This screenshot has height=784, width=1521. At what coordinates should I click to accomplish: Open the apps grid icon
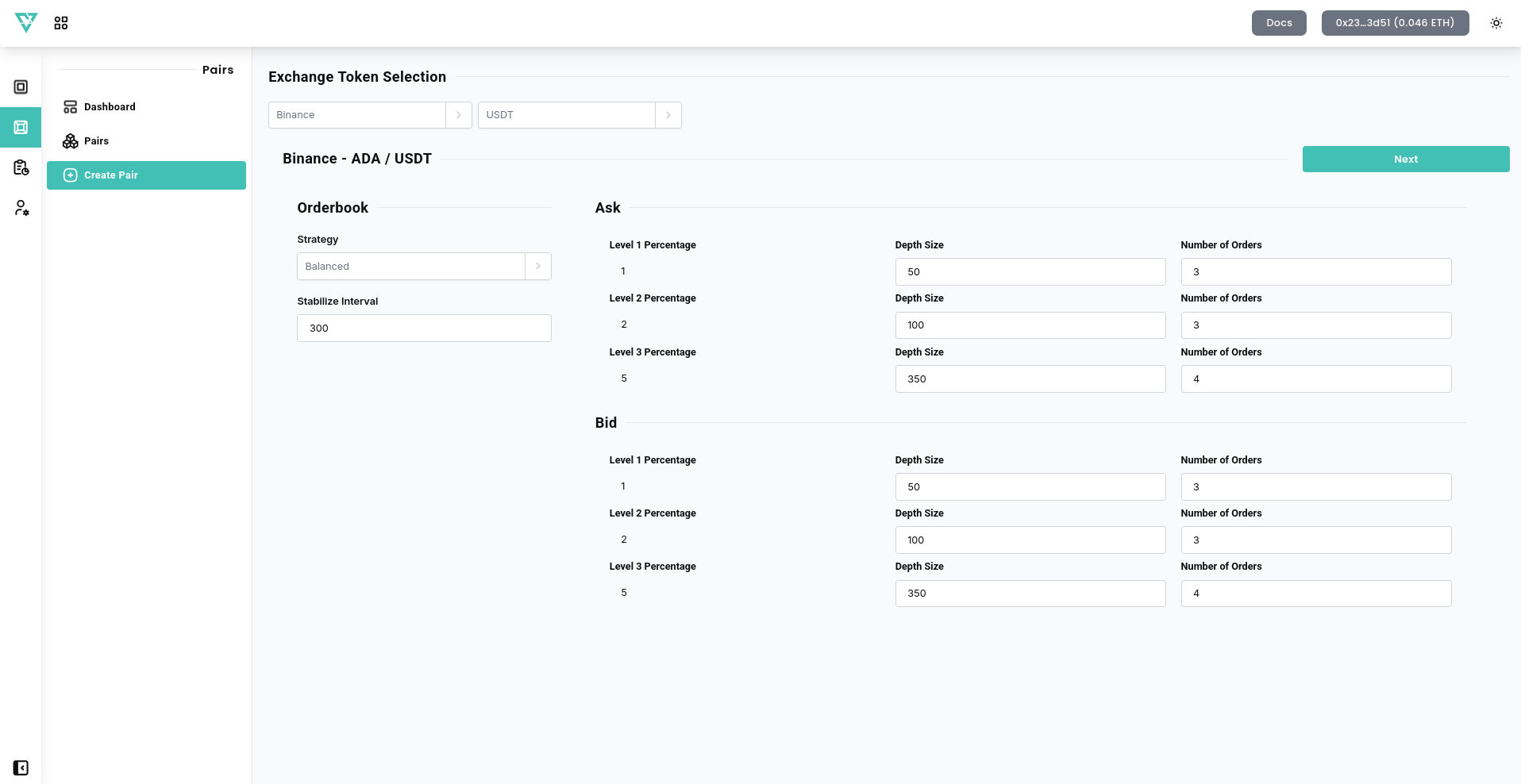[x=61, y=23]
